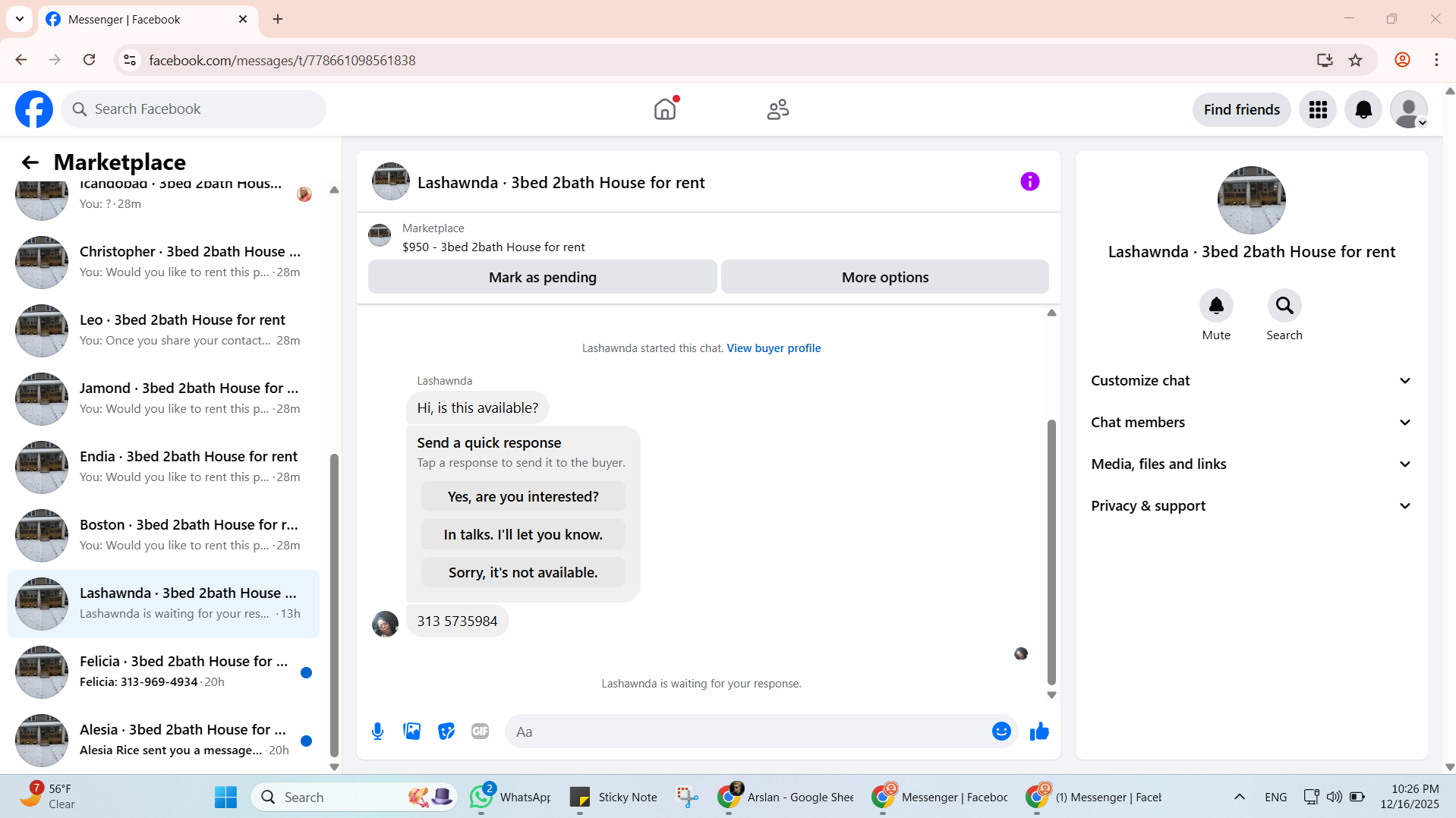1456x818 pixels.
Task: View site information icon in address bar
Action: click(130, 60)
